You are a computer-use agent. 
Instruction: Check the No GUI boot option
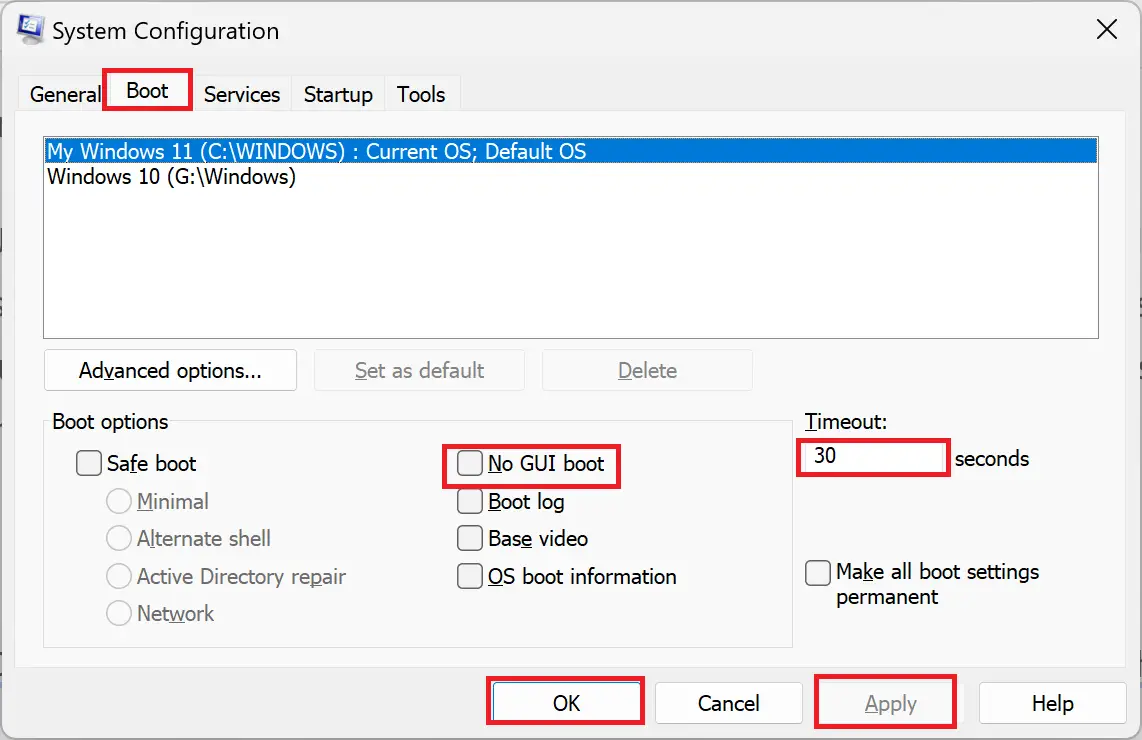pos(469,464)
